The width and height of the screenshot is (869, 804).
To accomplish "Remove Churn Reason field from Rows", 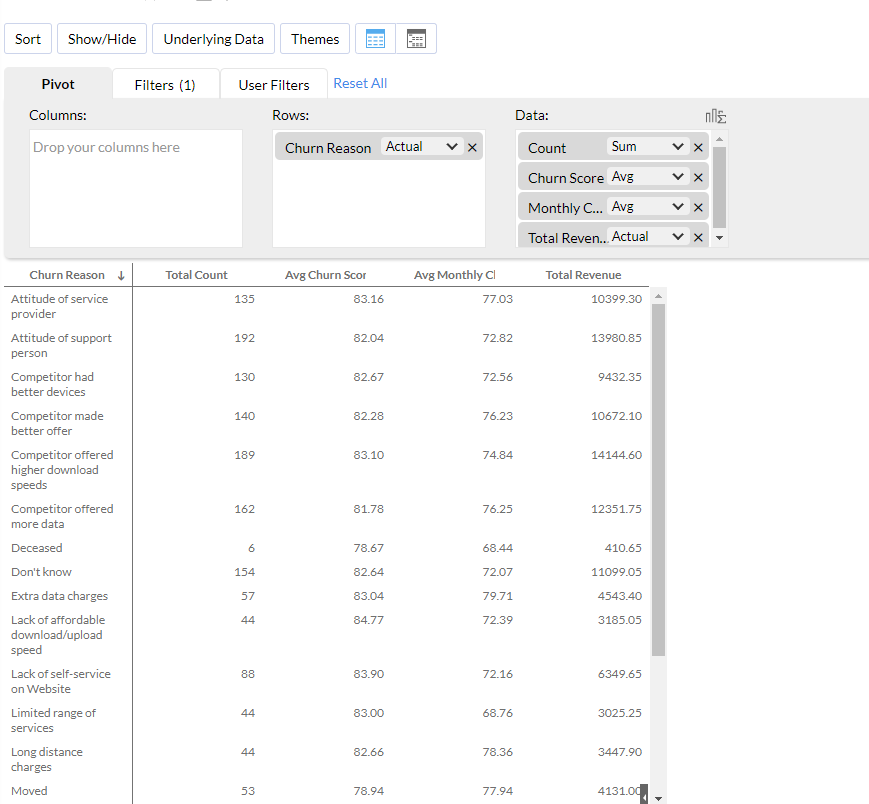I will click(472, 147).
